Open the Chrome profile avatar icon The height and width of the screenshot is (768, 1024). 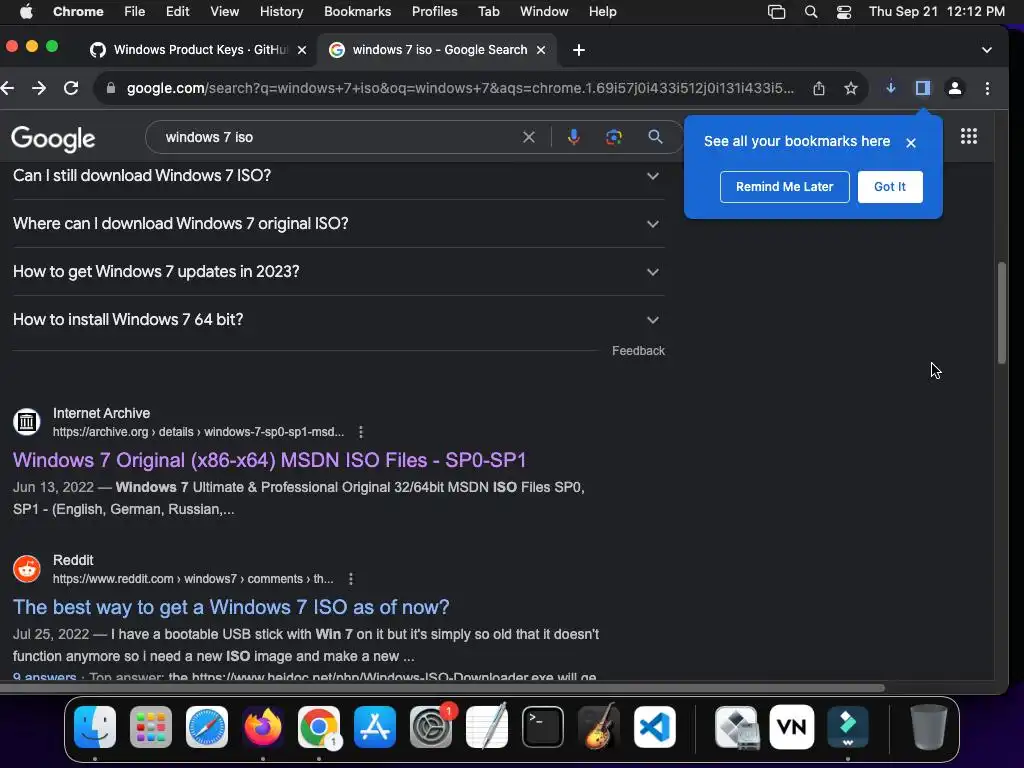click(x=955, y=88)
